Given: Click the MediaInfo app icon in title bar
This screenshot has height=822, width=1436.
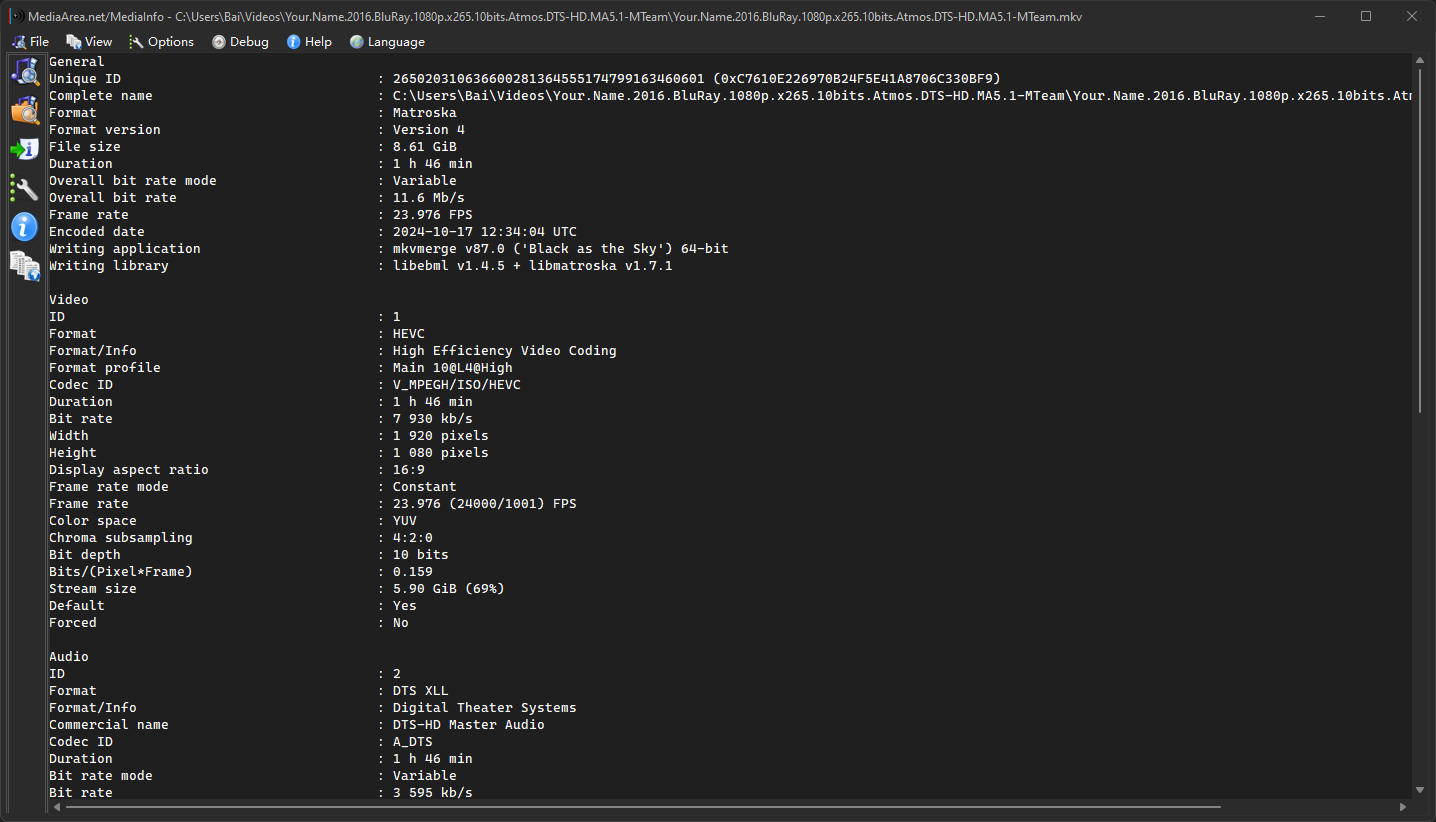Looking at the screenshot, I should point(17,17).
